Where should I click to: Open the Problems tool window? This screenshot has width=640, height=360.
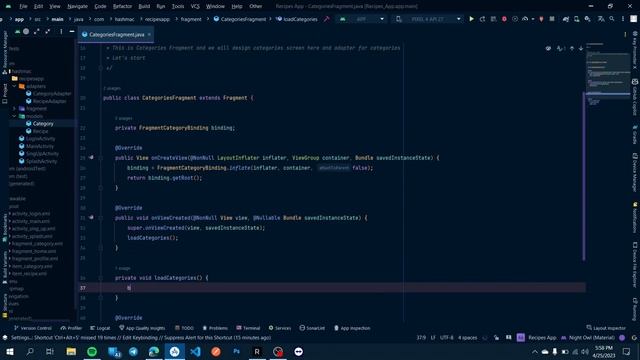click(215, 328)
